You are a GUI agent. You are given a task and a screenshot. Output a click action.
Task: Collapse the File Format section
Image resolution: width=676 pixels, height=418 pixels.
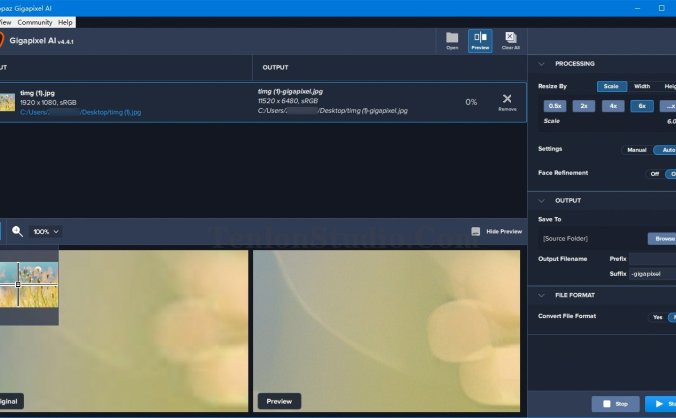click(540, 295)
